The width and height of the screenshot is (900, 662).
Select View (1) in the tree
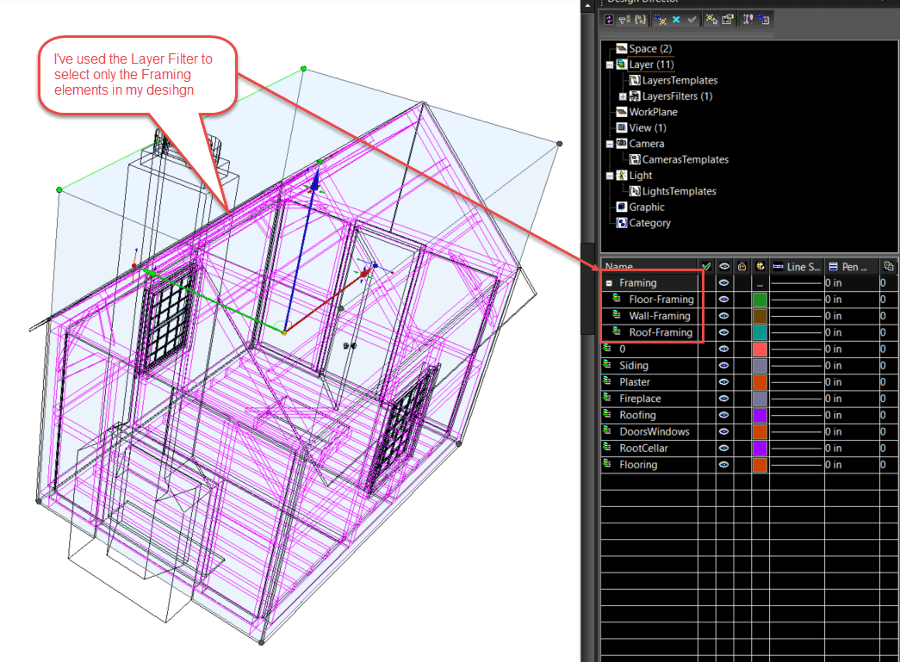(647, 128)
